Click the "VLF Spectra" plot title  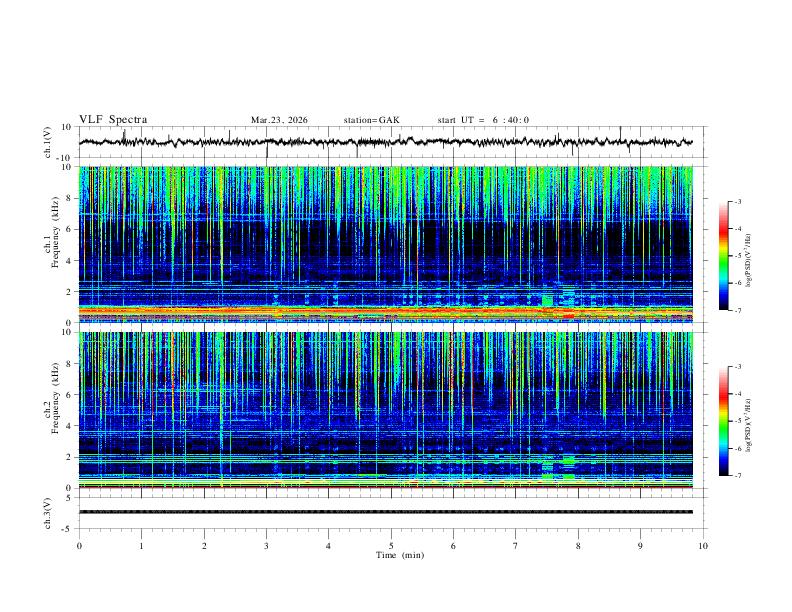point(113,120)
